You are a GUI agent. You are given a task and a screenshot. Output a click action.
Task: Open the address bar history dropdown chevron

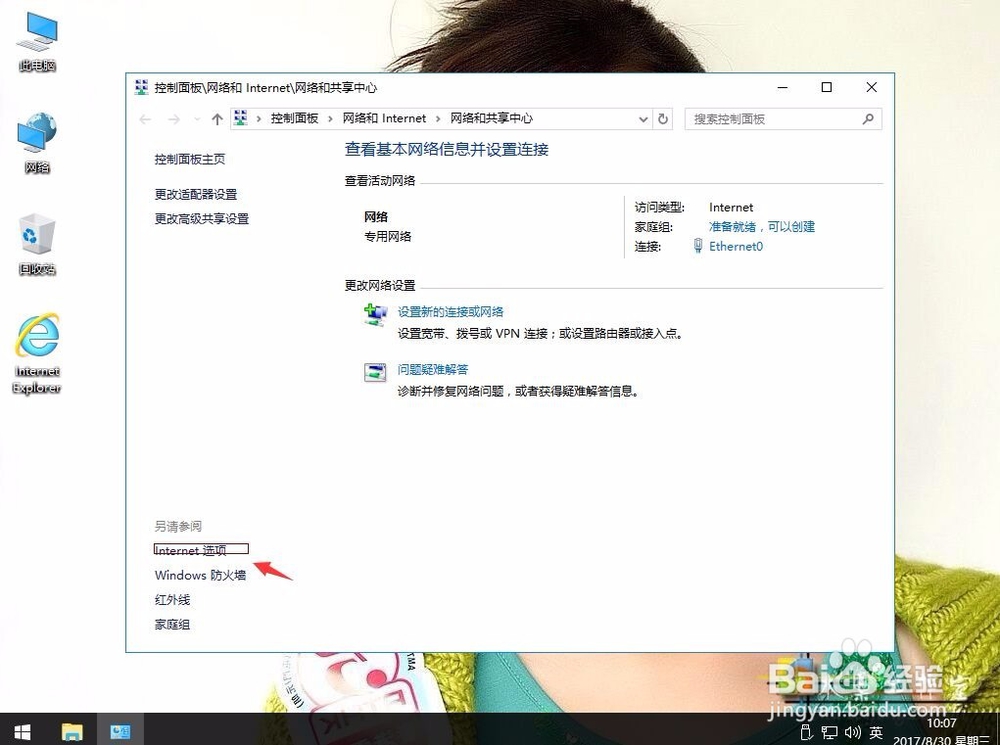pos(643,118)
